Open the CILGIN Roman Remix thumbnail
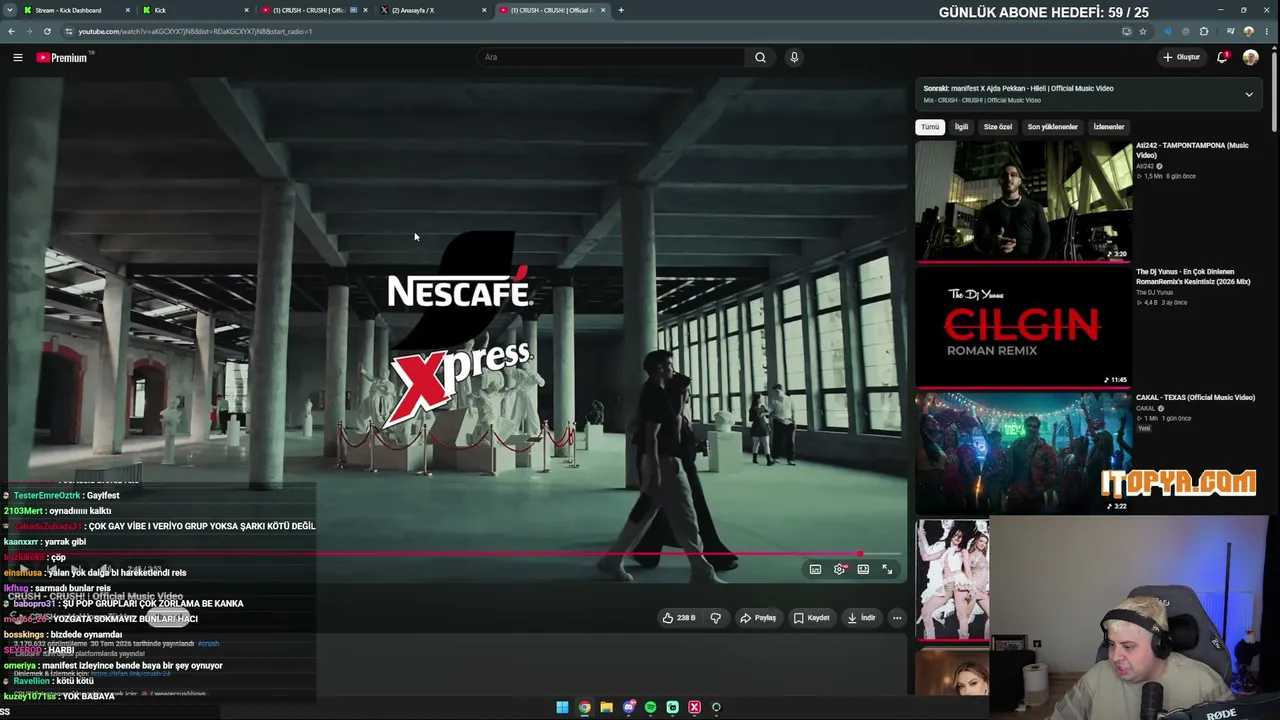The width and height of the screenshot is (1280, 720). (x=1024, y=326)
